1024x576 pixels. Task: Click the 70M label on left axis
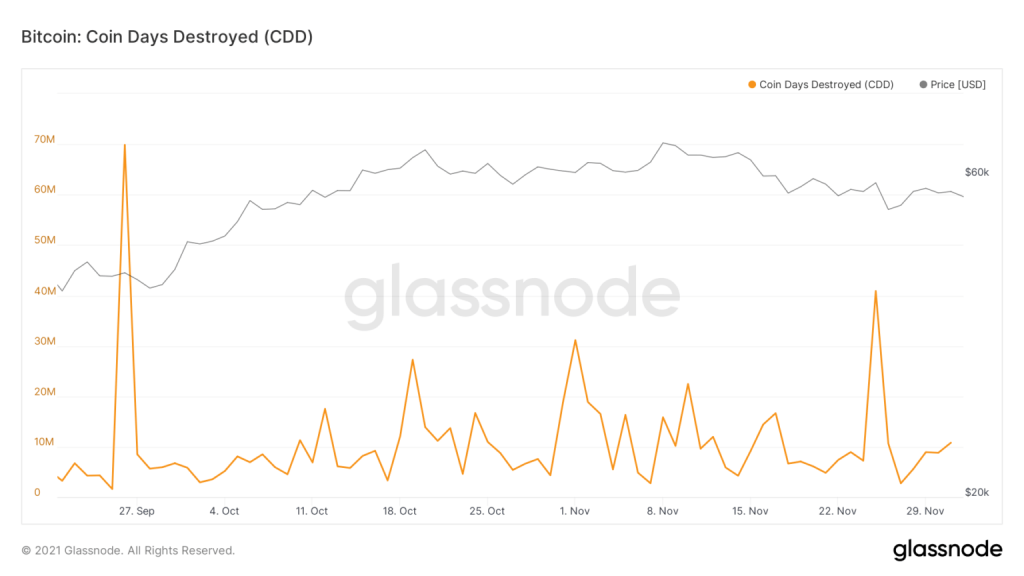point(44,141)
